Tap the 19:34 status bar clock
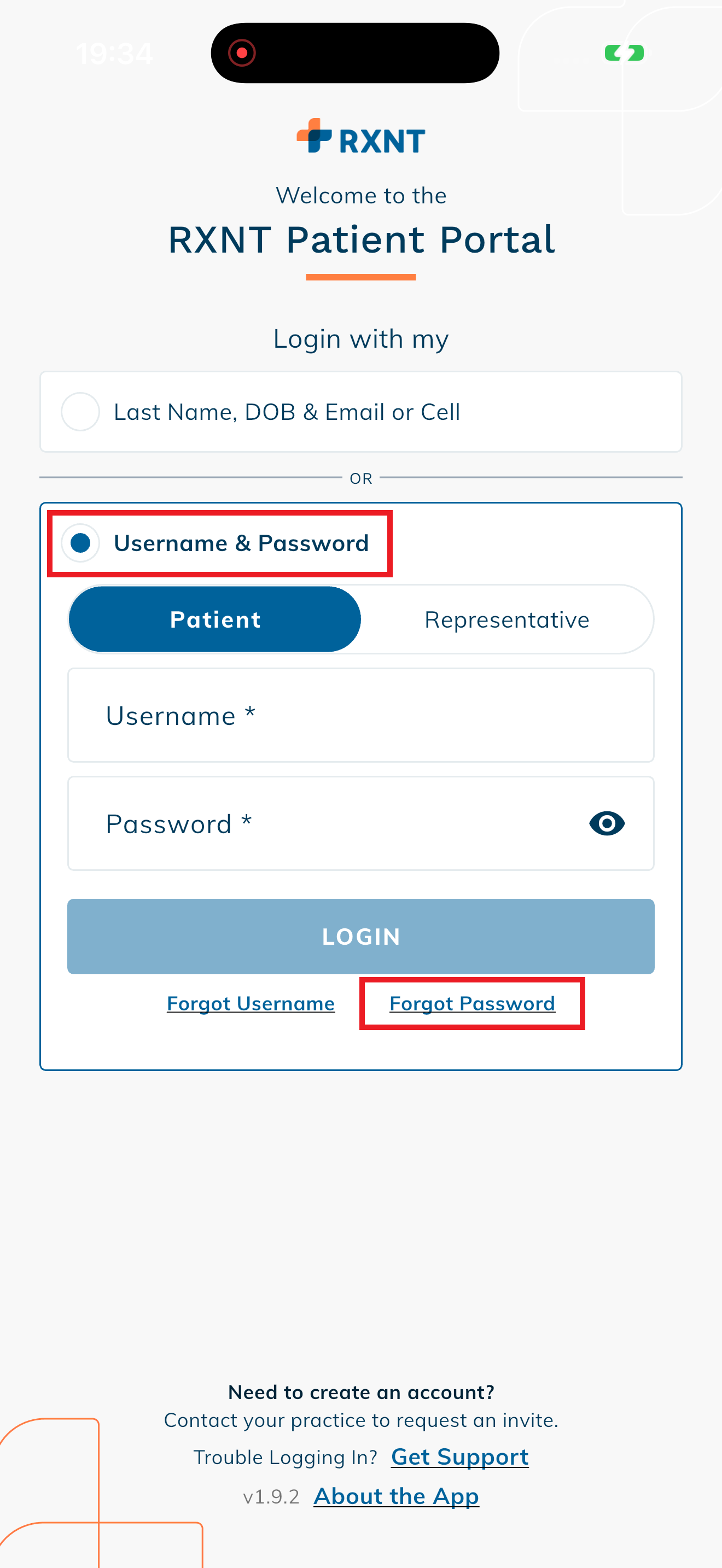722x1568 pixels. click(114, 54)
